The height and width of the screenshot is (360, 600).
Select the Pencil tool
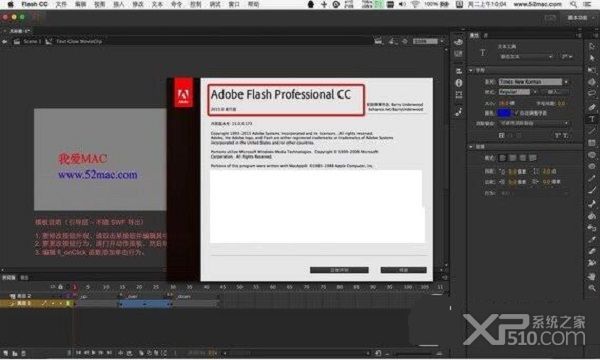point(592,179)
